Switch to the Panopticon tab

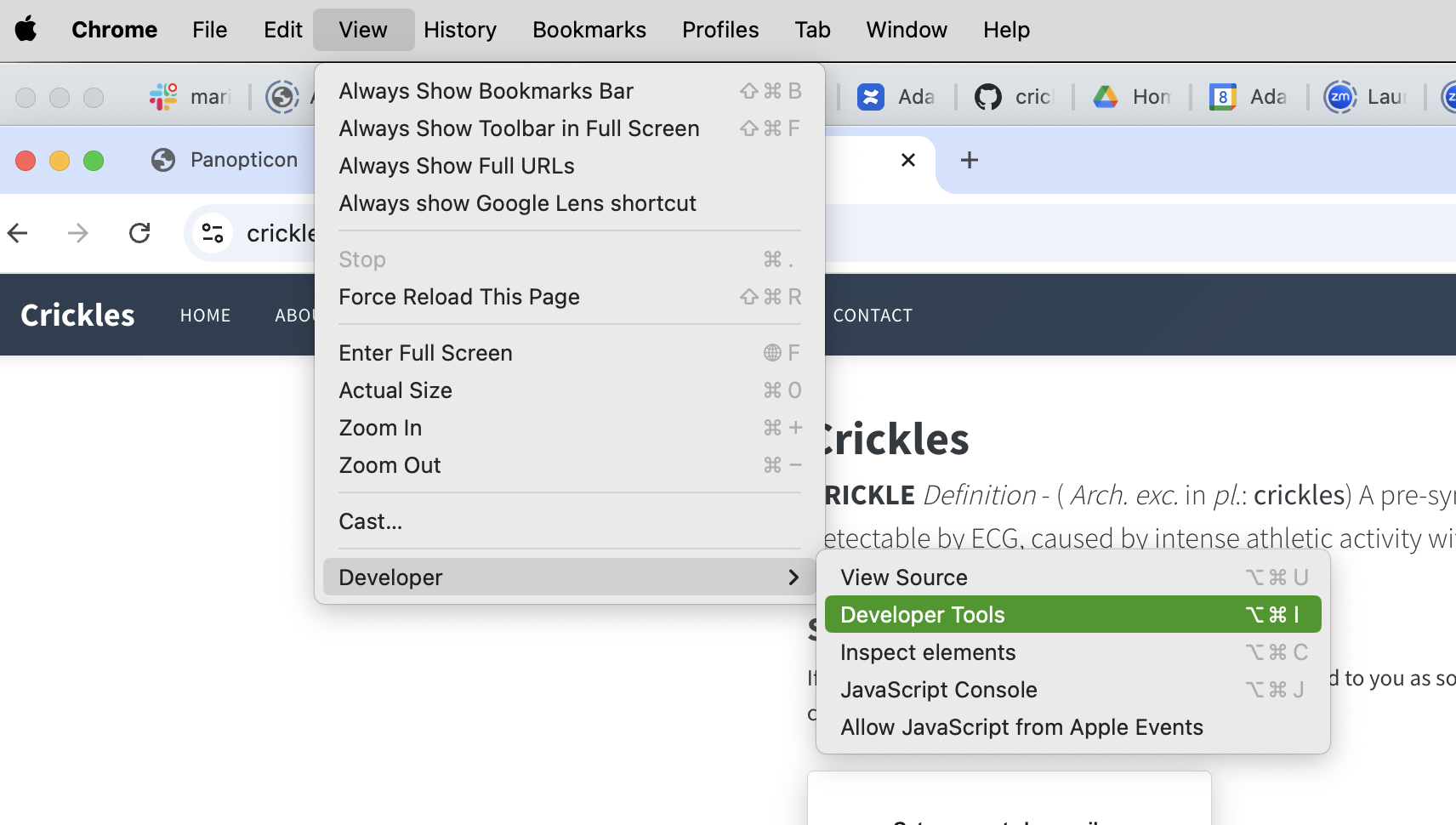pos(225,160)
